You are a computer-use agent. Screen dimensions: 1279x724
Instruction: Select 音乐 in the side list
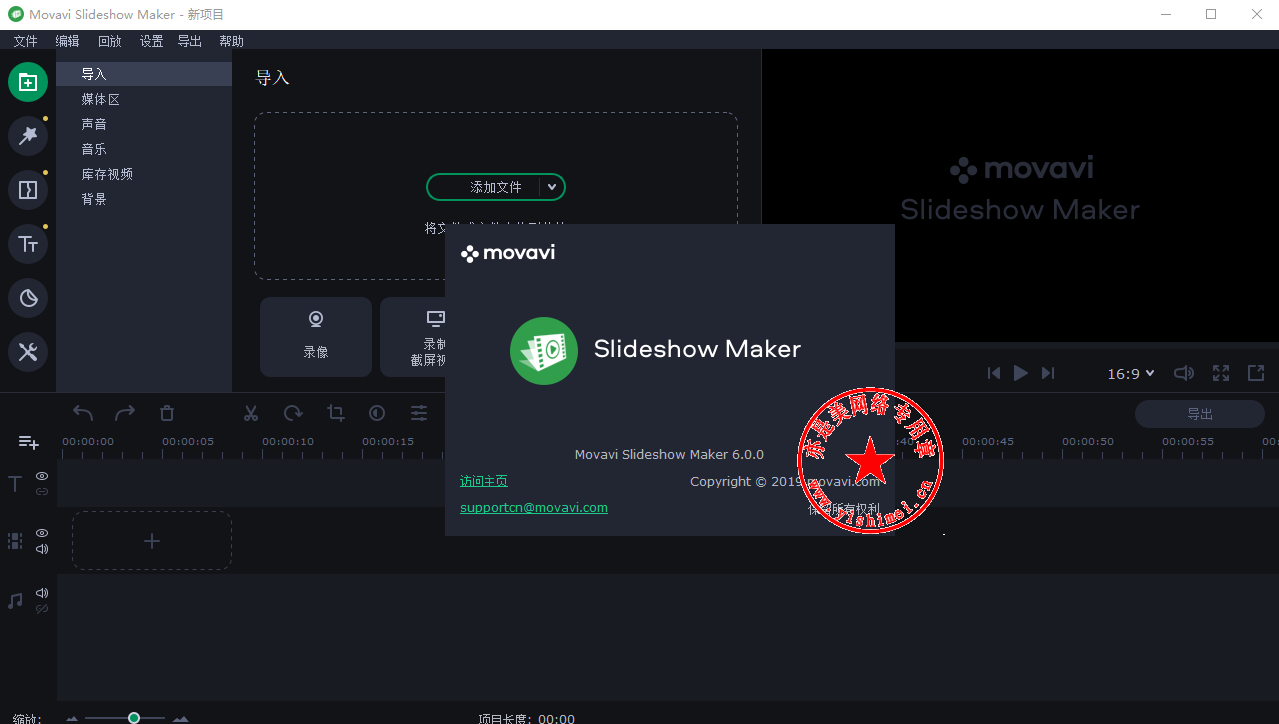(x=144, y=149)
